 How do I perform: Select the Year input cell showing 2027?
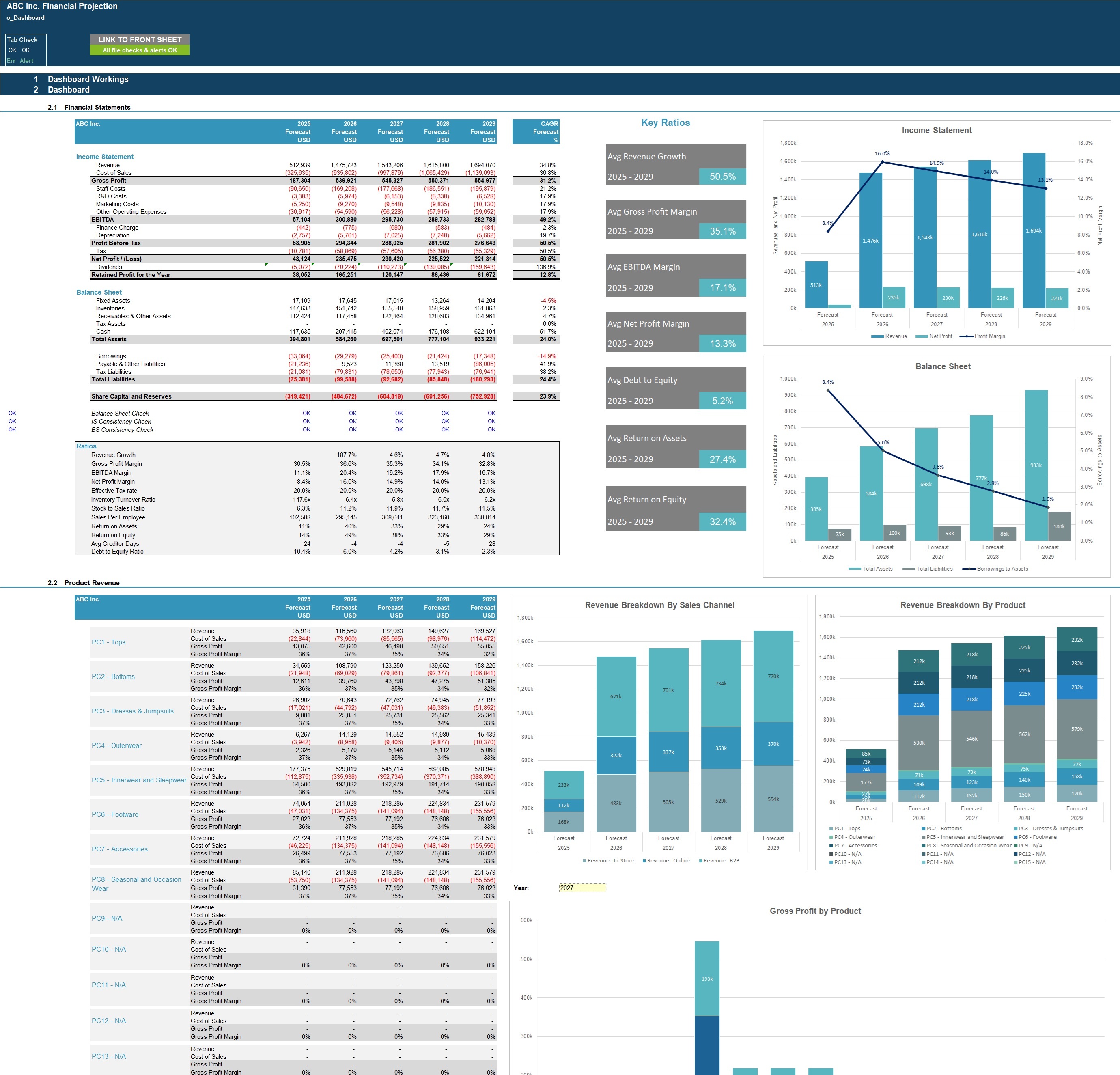(582, 888)
